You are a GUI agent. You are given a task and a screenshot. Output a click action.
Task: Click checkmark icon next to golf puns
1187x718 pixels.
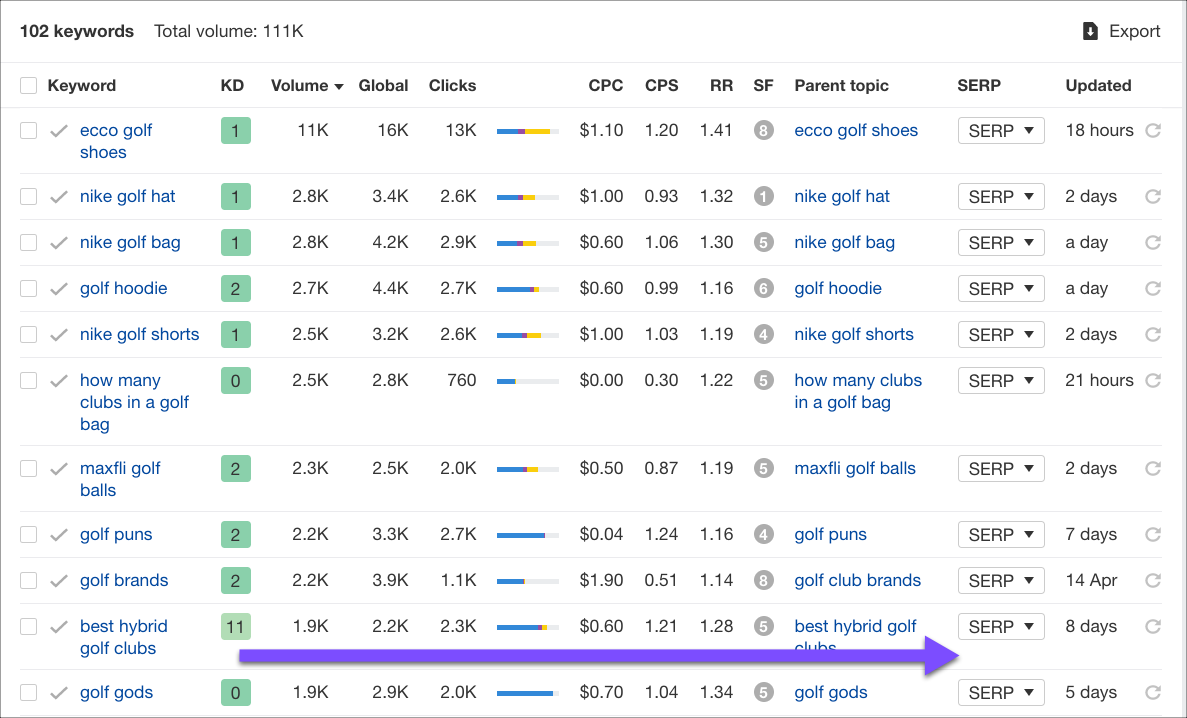59,535
